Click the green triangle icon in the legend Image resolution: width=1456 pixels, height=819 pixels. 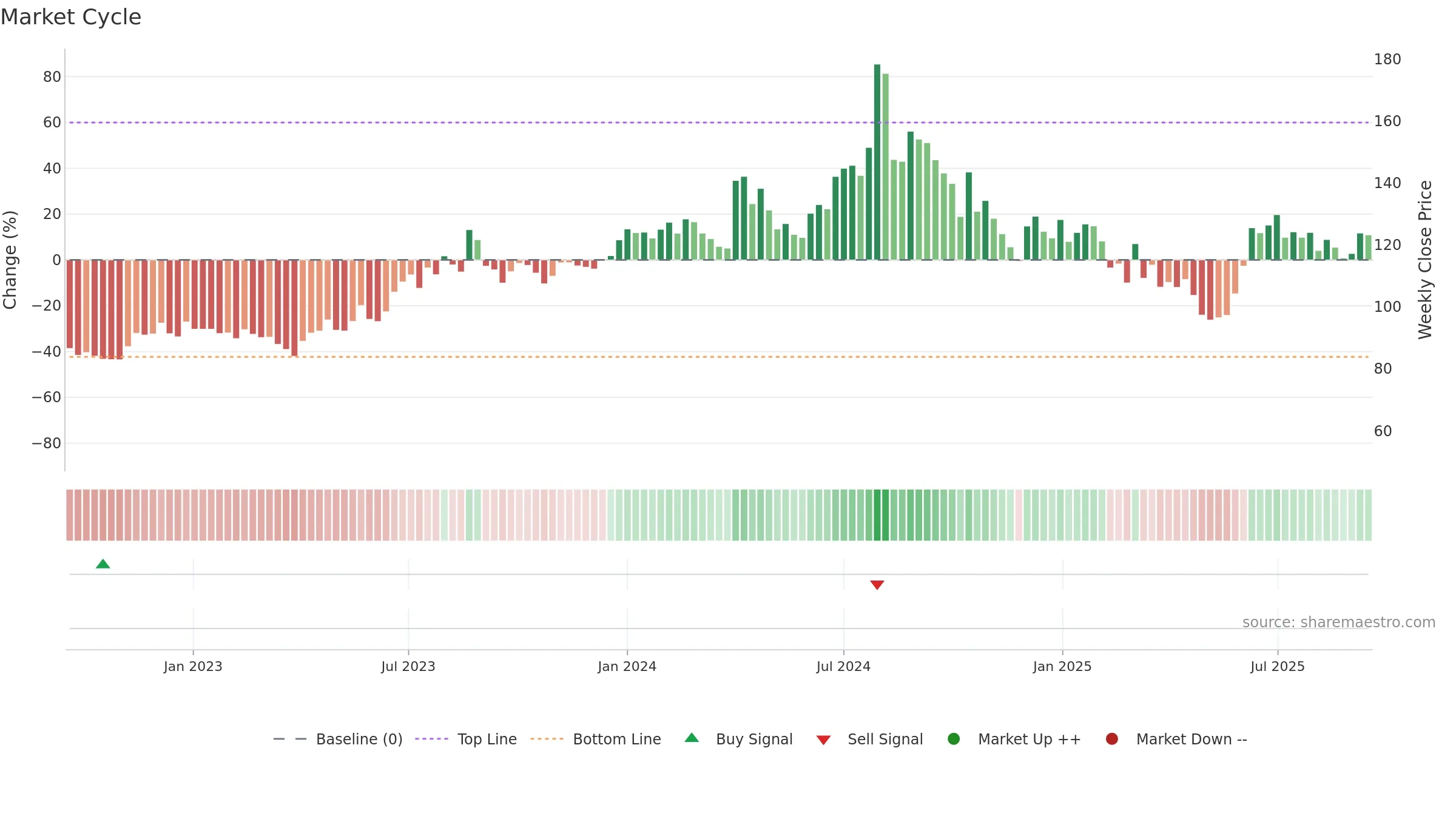click(692, 738)
